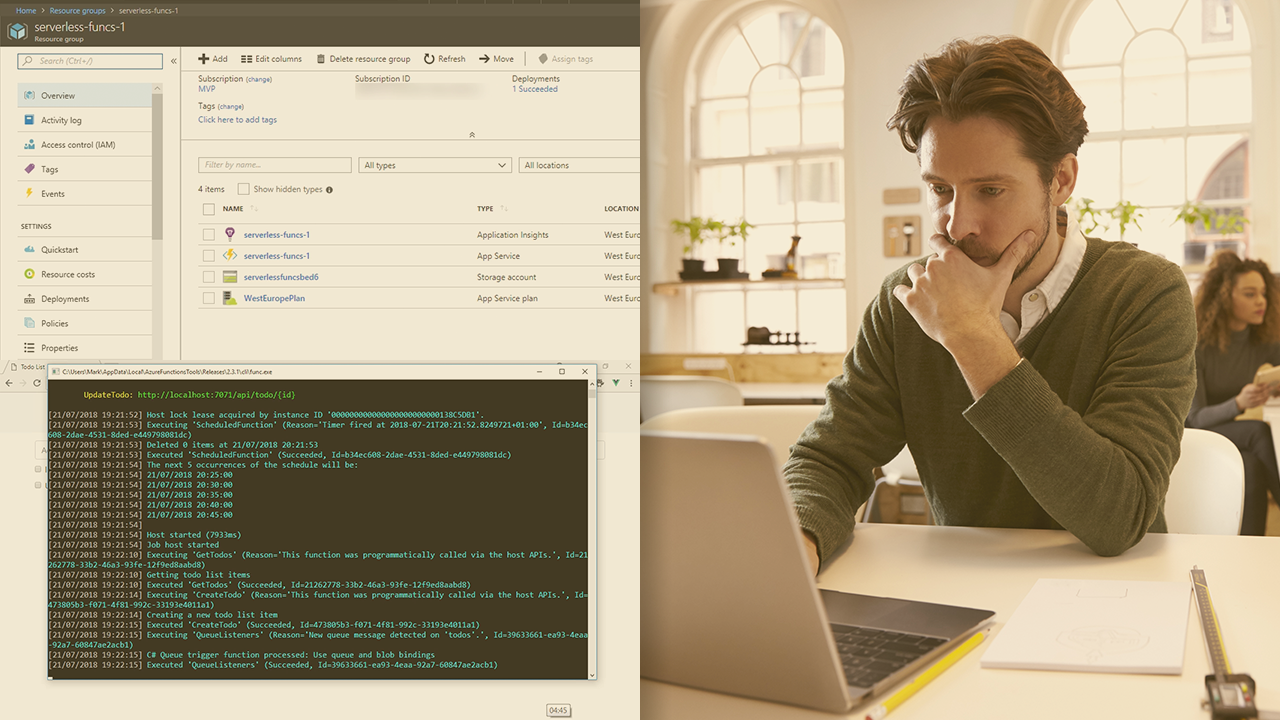Click the Add toolbar button
The image size is (1280, 720).
[x=212, y=59]
